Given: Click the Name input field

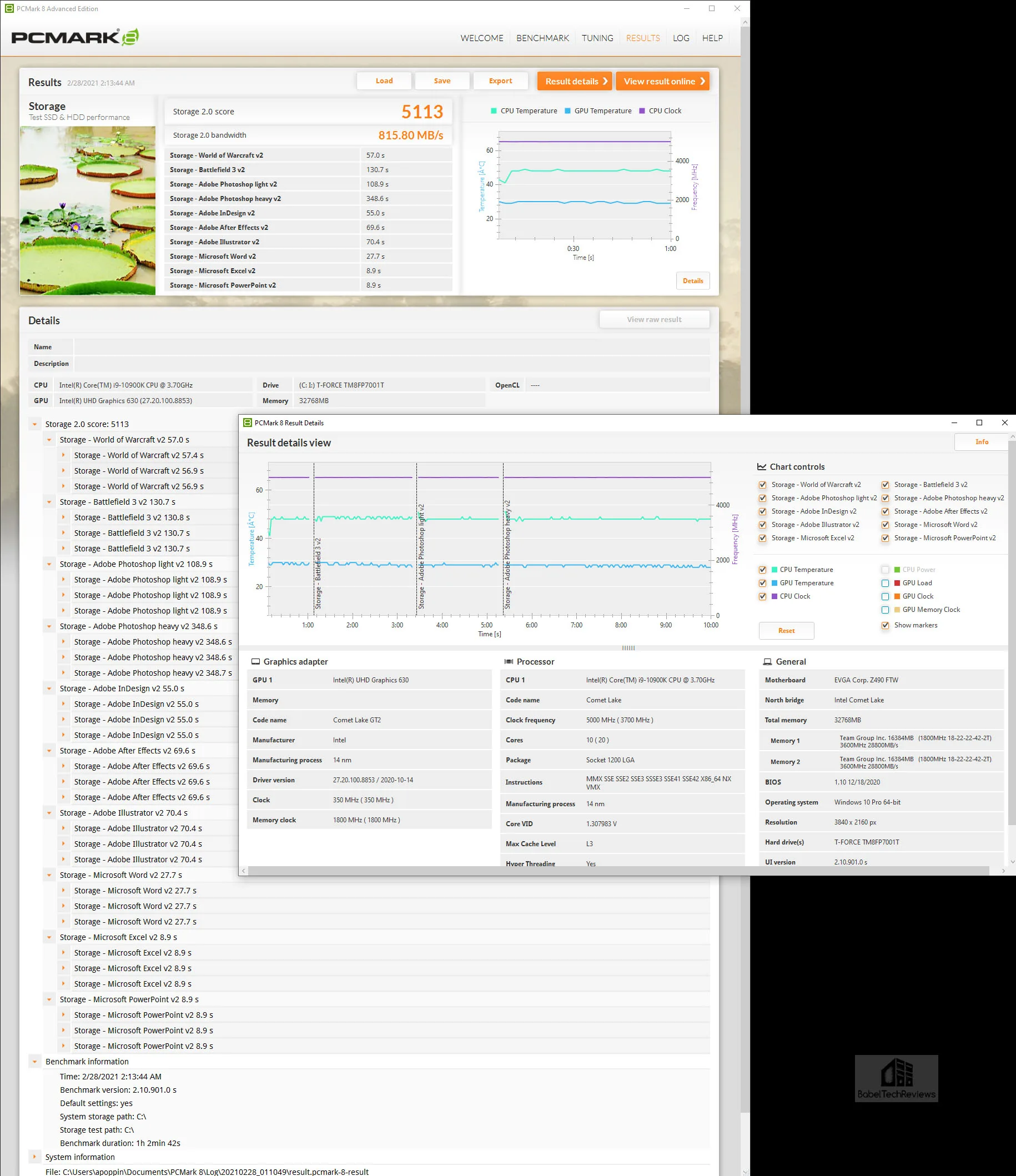Looking at the screenshot, I should click(x=391, y=347).
